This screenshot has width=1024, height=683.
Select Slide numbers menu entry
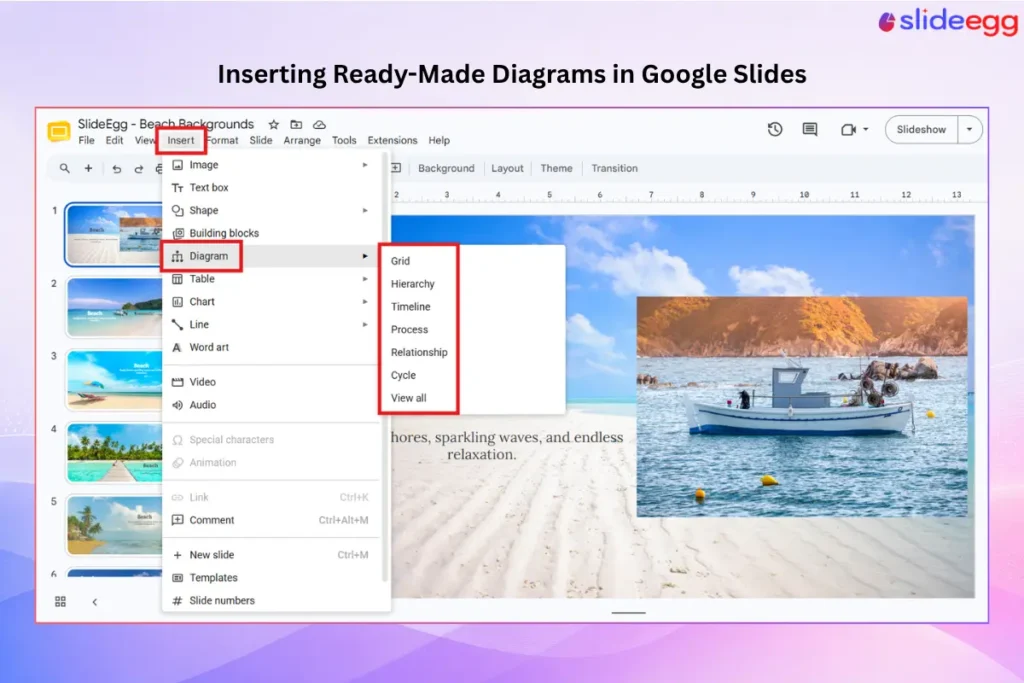pyautogui.click(x=270, y=601)
